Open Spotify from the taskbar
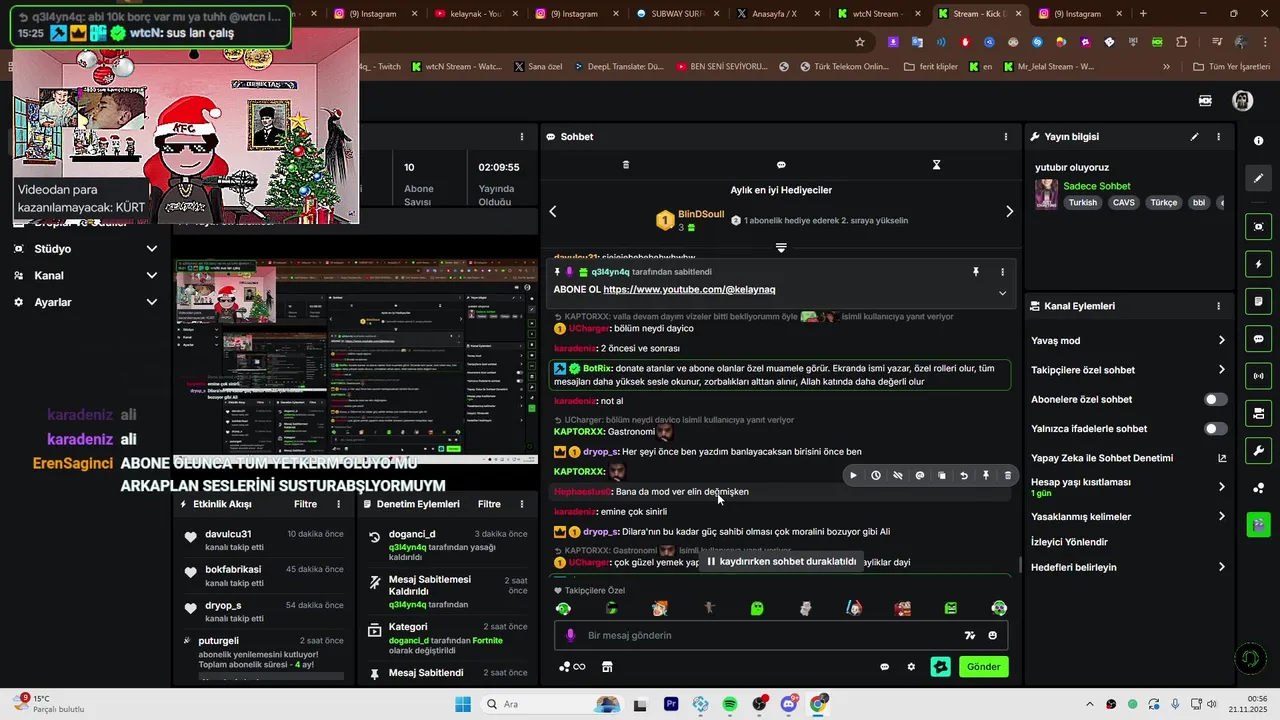1280x720 pixels. tap(729, 704)
